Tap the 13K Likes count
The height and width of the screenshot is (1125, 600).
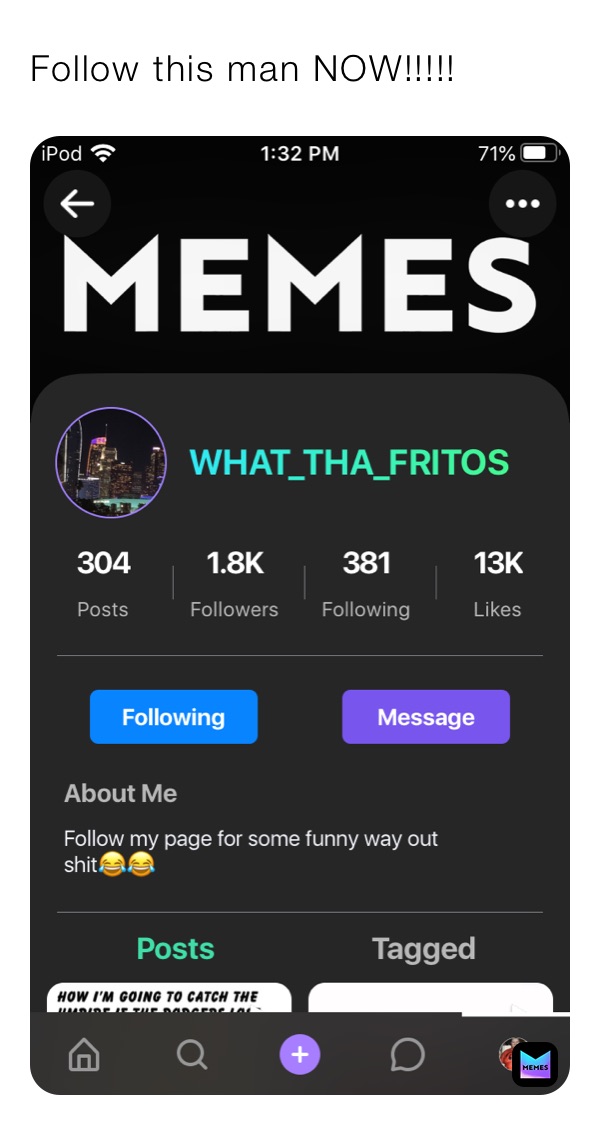[x=497, y=583]
